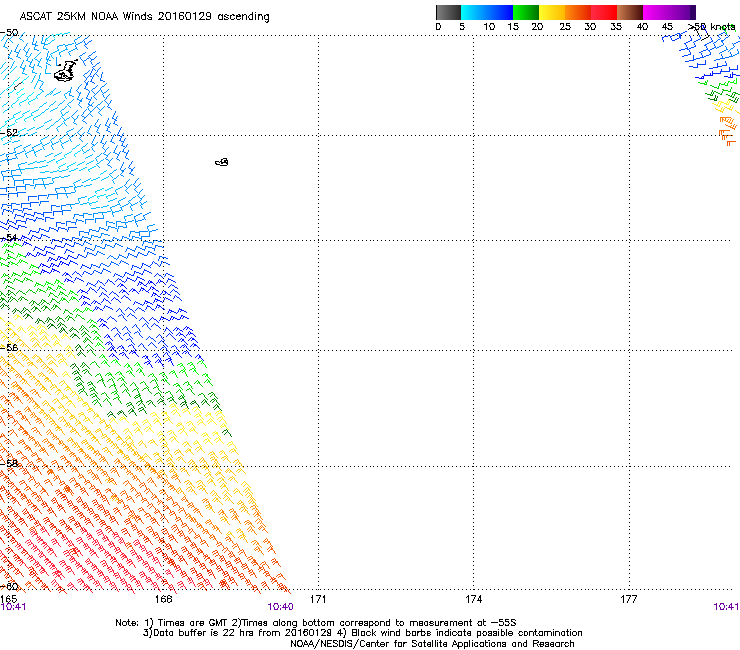This screenshot has width=740, height=650.
Task: Click the larger island outline near -51 latitude
Action: point(65,71)
